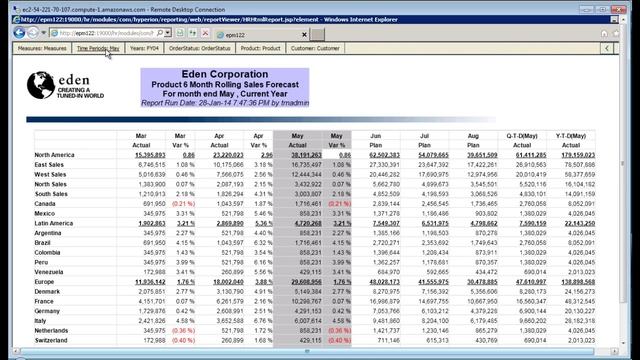Click the browser Forward arrow button
Viewport: 640px width, 360px height.
(x=33, y=33)
